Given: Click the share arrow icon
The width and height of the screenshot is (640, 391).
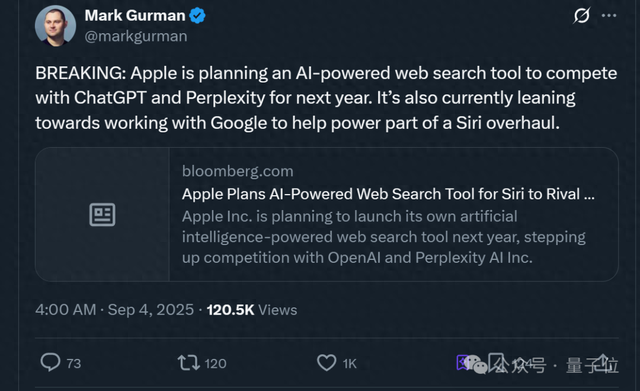Looking at the screenshot, I should tap(602, 363).
